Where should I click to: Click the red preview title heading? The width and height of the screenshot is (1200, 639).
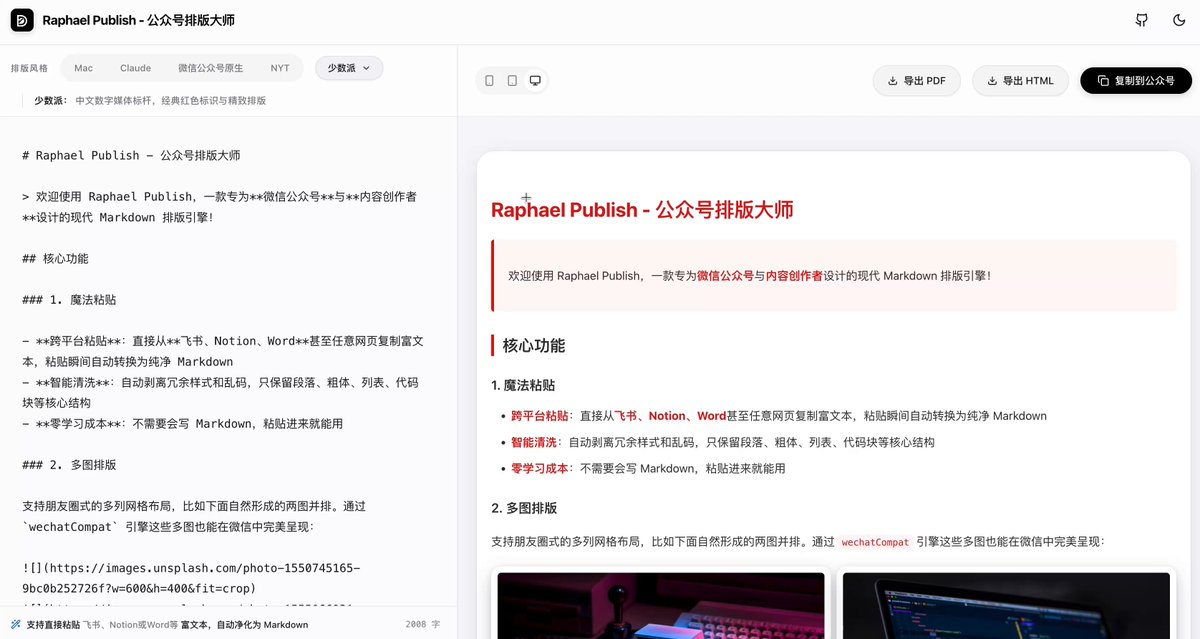point(642,210)
